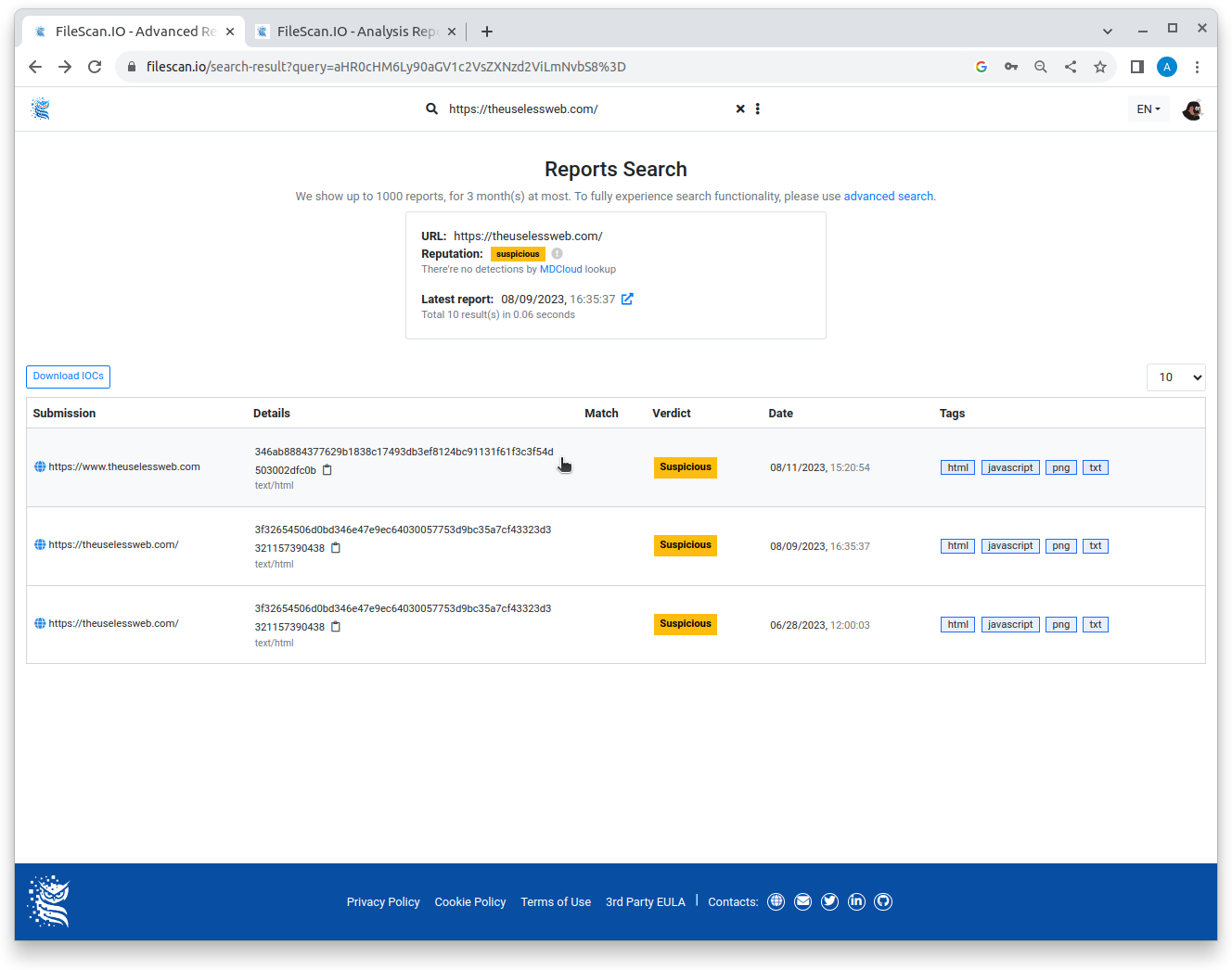The image size is (1232, 970).
Task: Open footer LinkedIn icon
Action: pyautogui.click(x=856, y=901)
